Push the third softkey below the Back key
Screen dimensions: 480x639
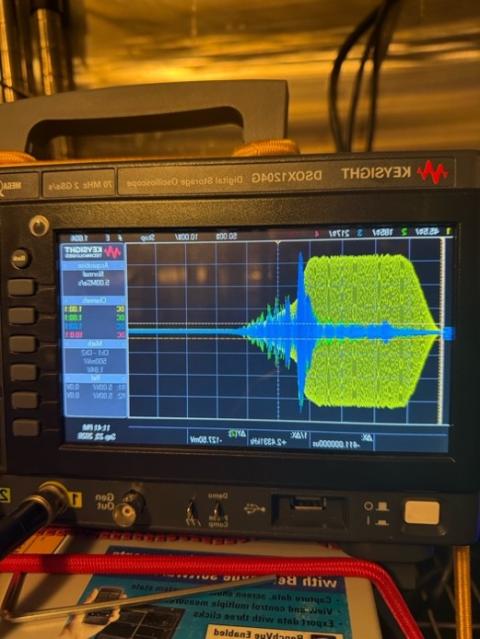(23, 344)
